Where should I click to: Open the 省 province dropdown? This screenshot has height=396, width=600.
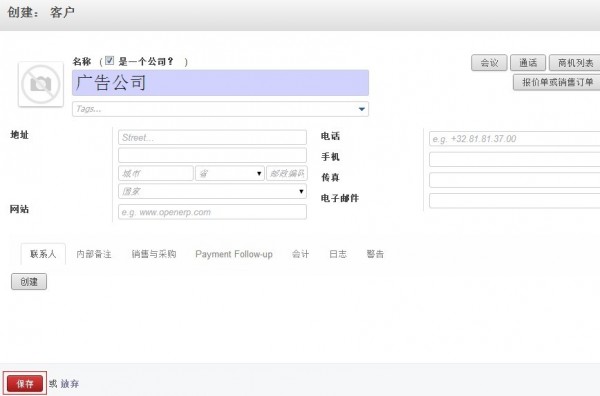point(230,173)
